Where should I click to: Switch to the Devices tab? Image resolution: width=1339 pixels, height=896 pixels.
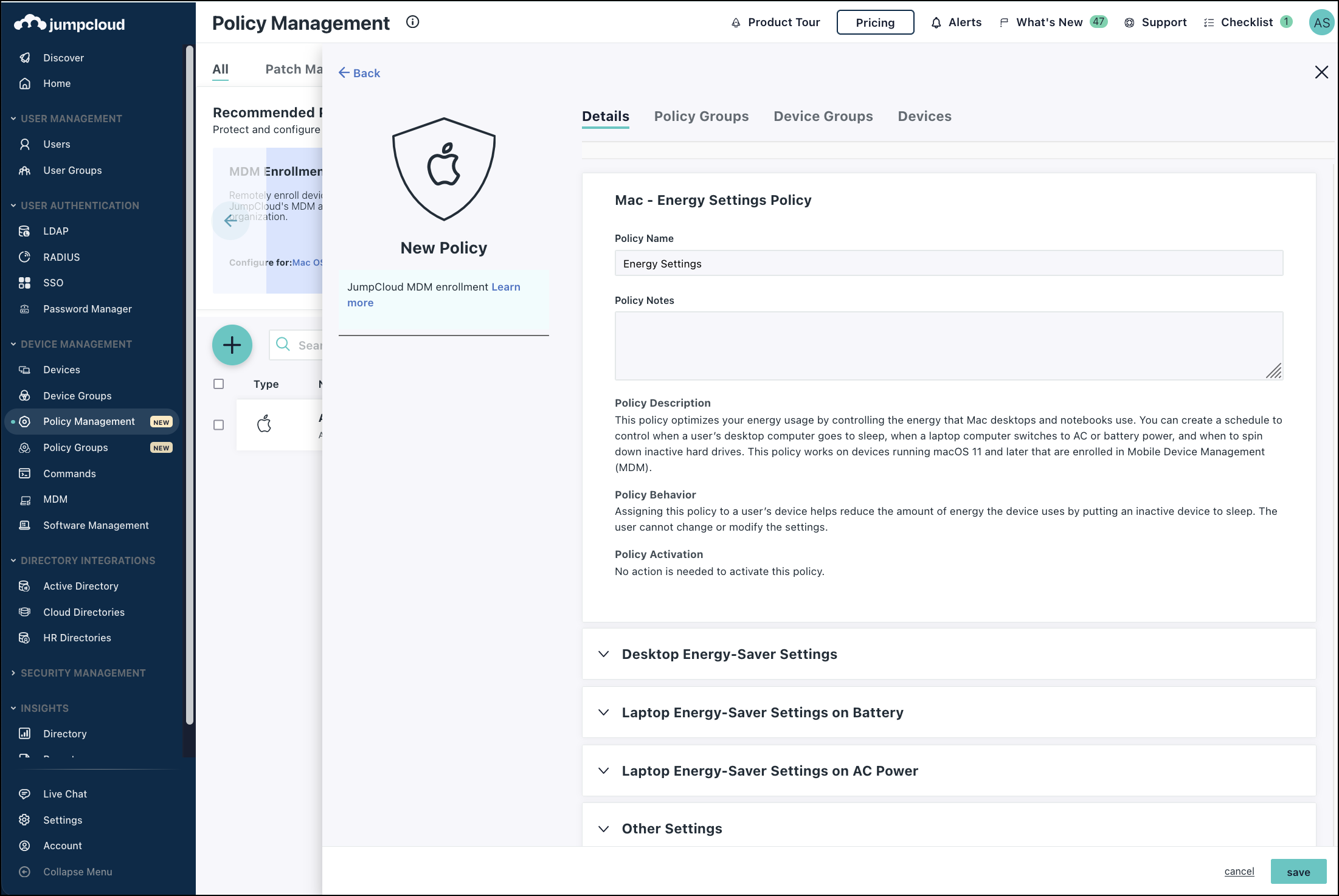click(x=924, y=116)
